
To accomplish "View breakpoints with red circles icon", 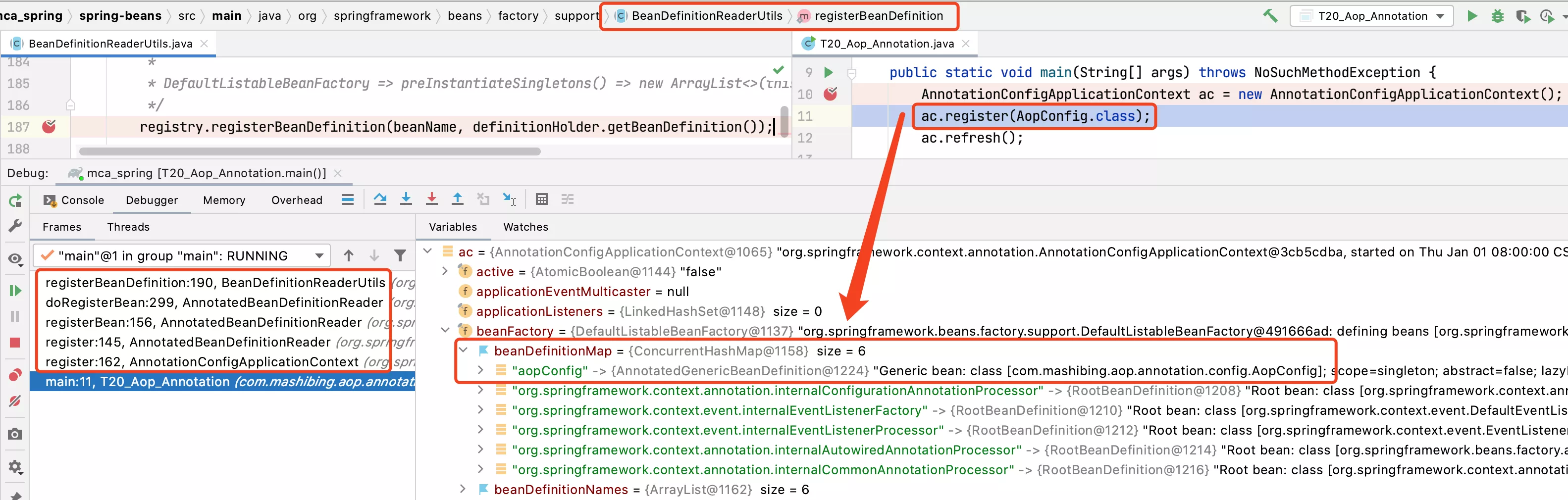I will pos(15,375).
